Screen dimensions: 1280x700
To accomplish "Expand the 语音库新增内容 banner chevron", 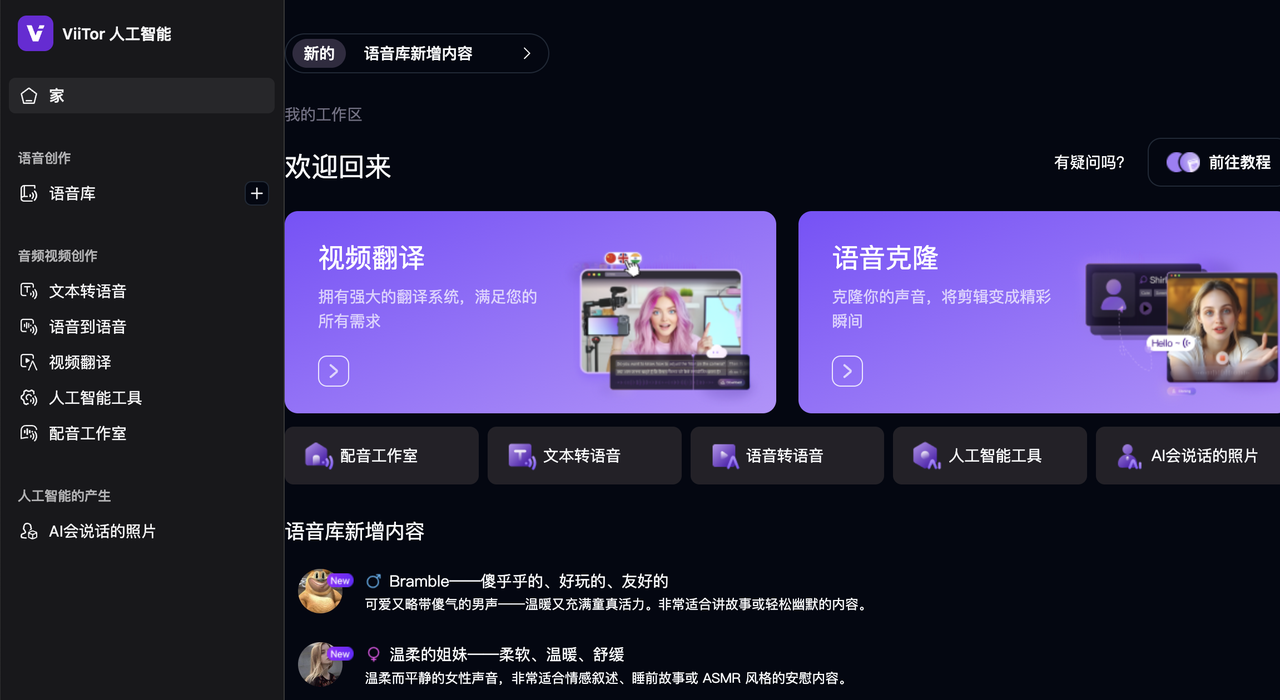I will pyautogui.click(x=527, y=53).
